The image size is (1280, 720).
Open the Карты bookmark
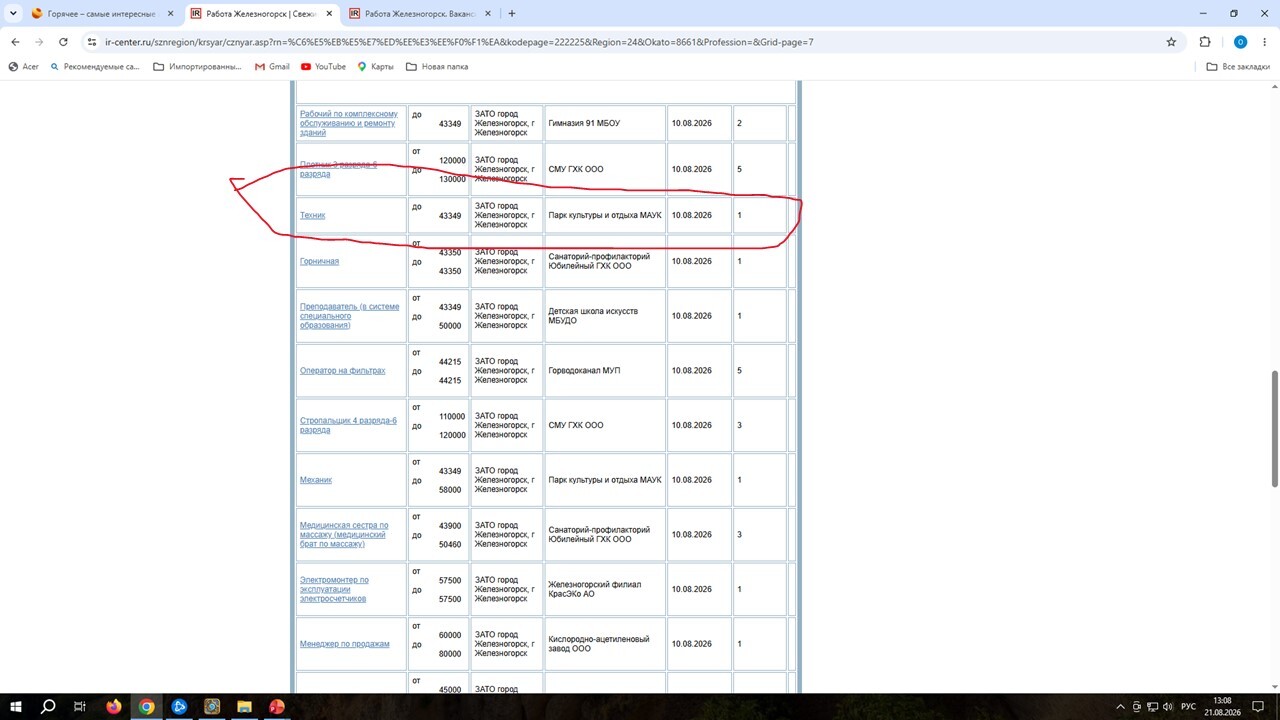[x=376, y=67]
